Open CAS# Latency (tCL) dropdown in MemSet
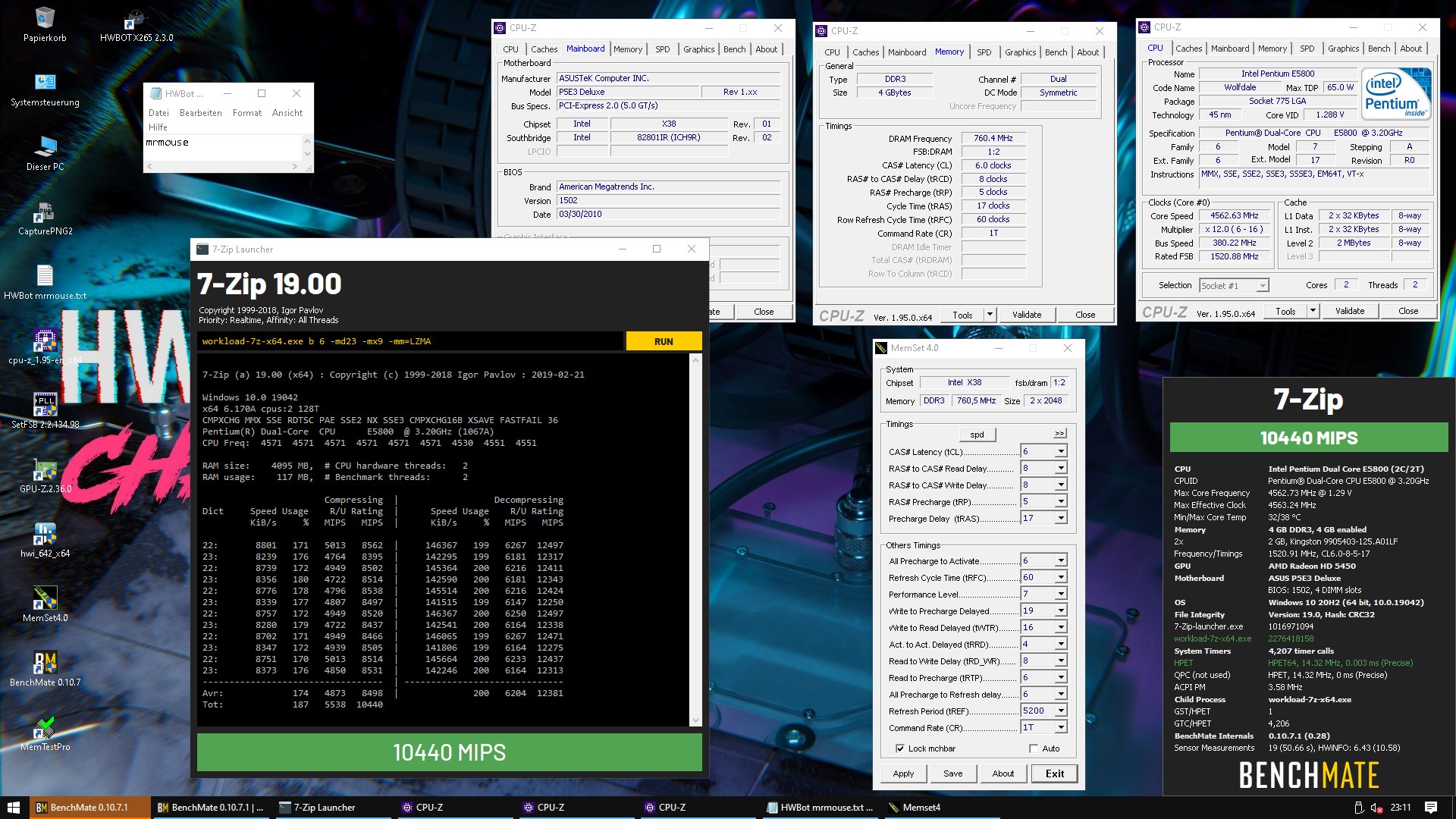The width and height of the screenshot is (1456, 819). (x=1061, y=451)
